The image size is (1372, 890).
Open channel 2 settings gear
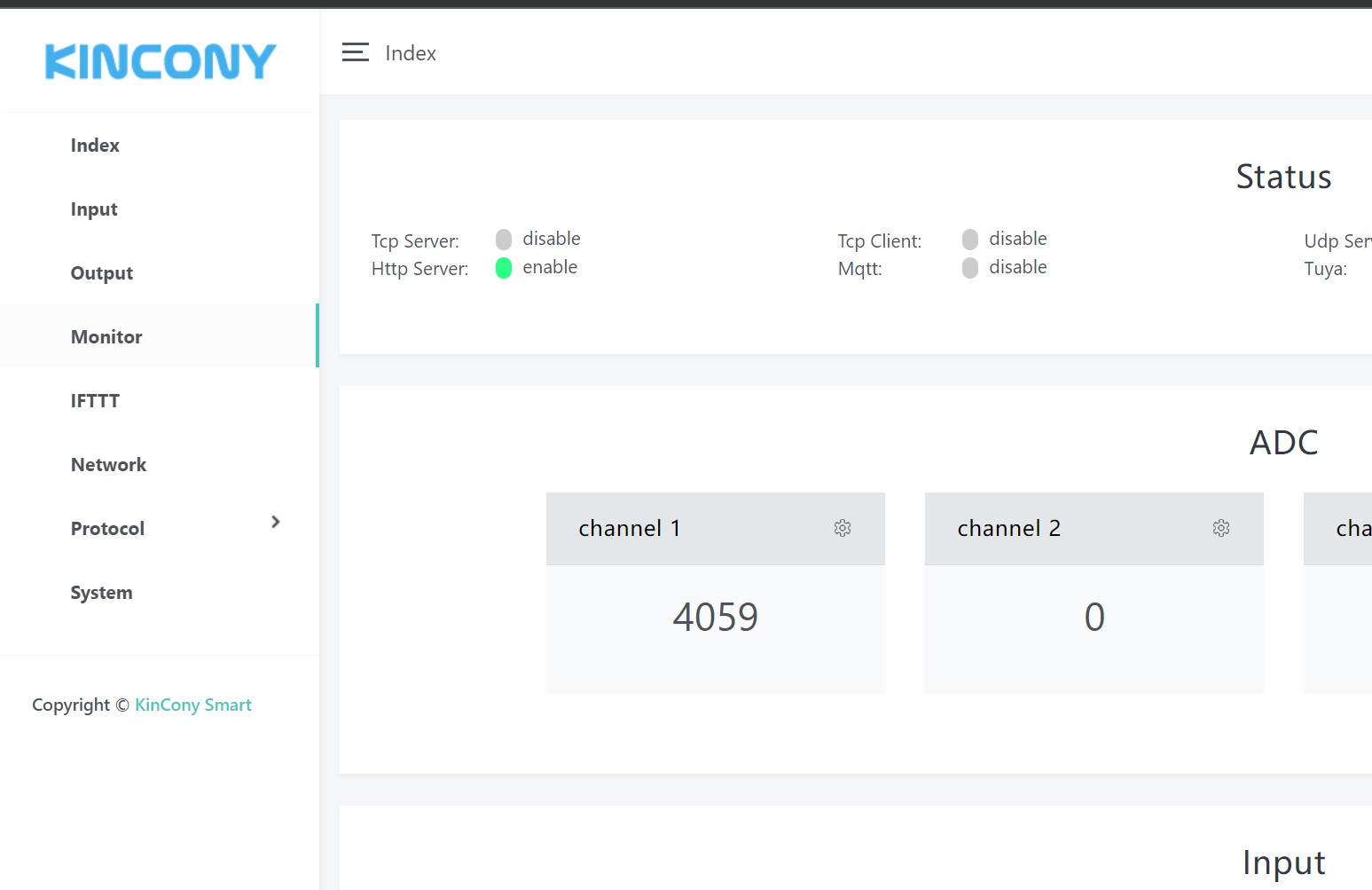(1220, 528)
